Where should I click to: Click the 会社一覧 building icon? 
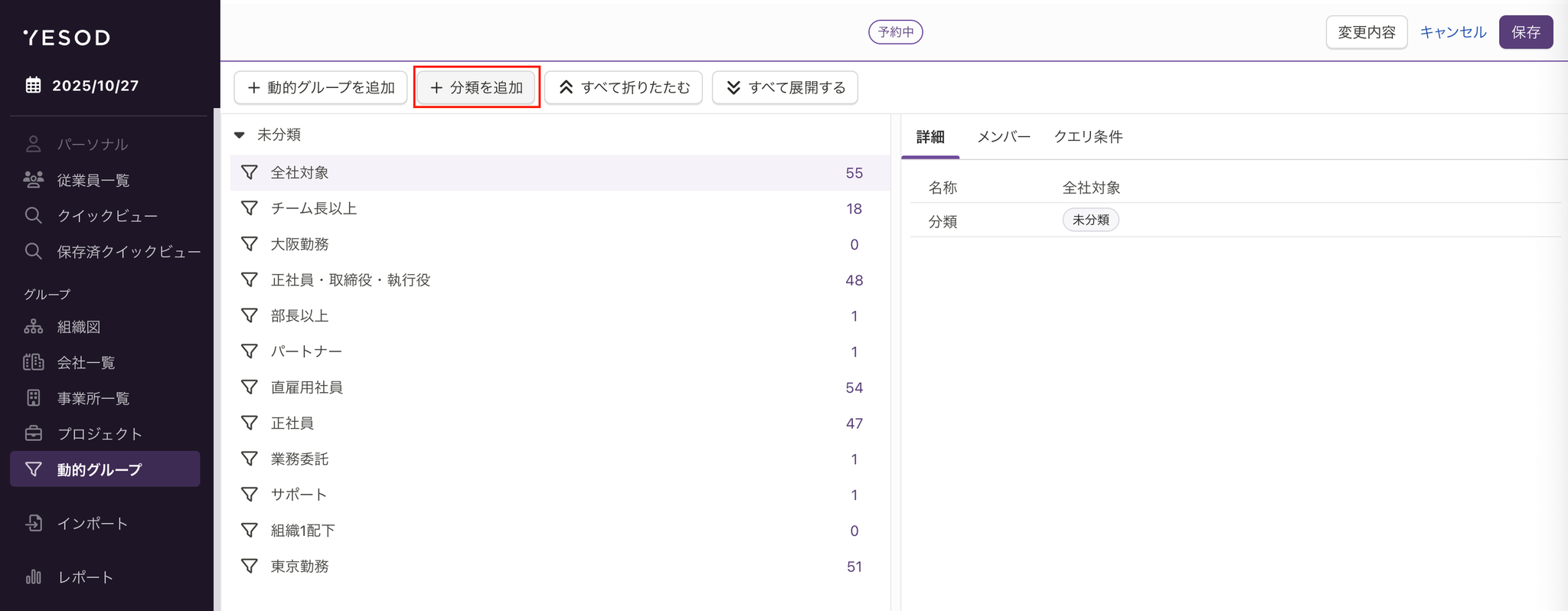coord(33,362)
